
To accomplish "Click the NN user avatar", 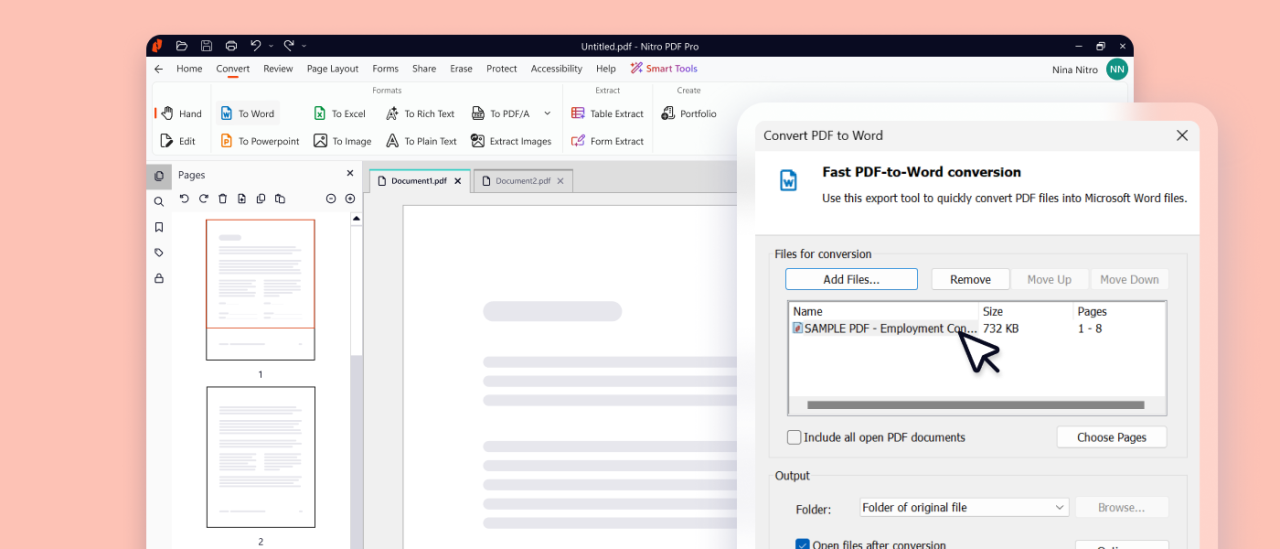I will coord(1117,69).
